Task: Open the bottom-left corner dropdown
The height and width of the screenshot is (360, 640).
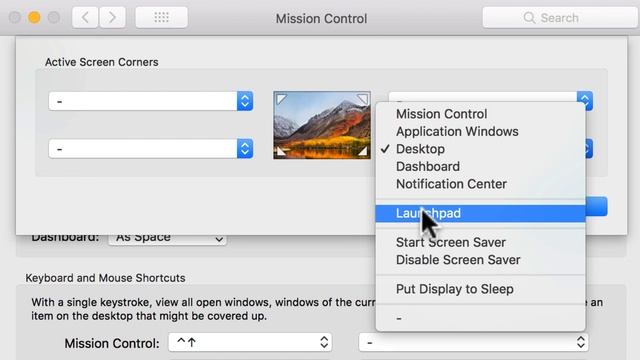Action: 151,149
